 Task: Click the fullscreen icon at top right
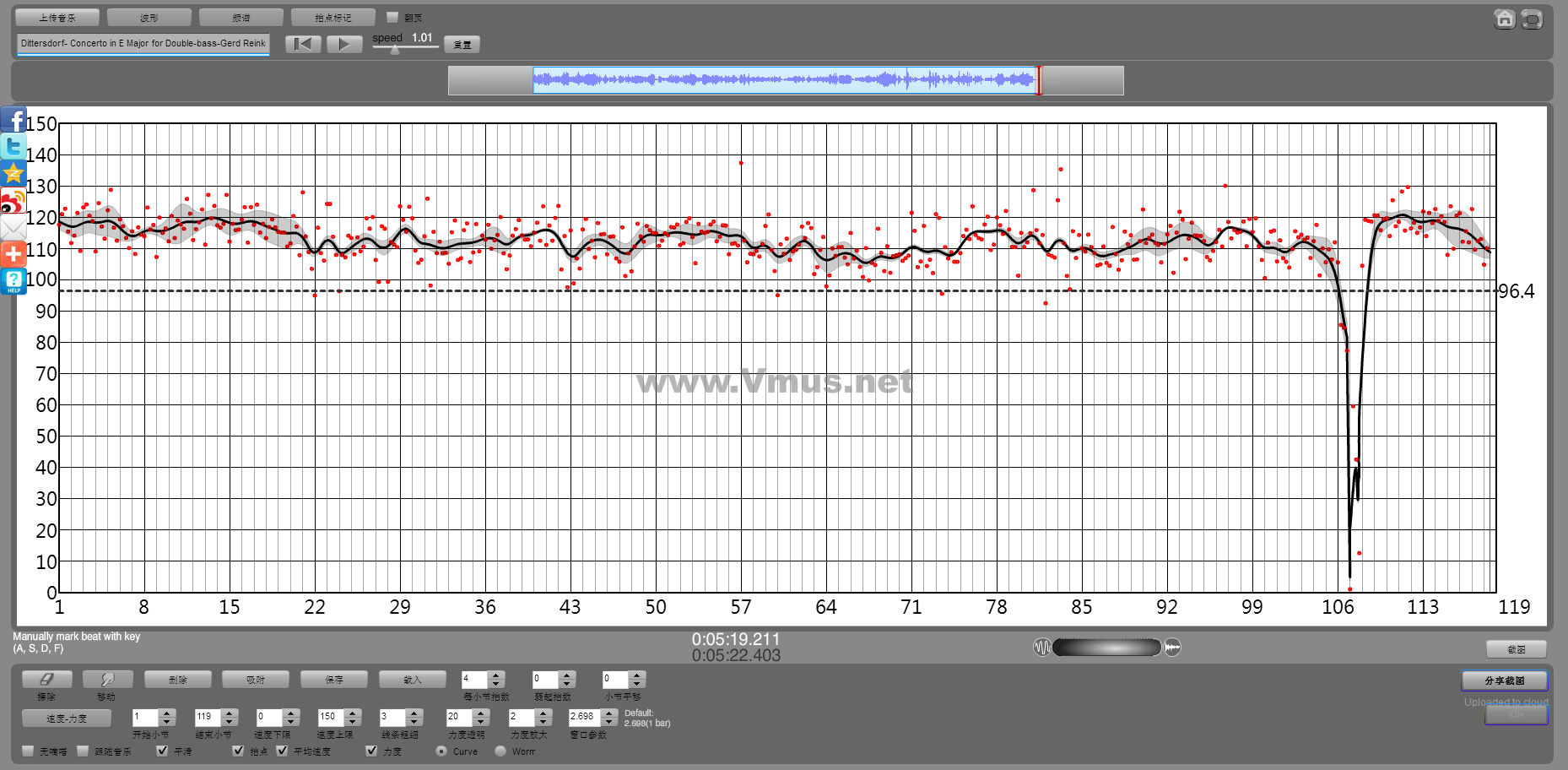tap(1532, 19)
